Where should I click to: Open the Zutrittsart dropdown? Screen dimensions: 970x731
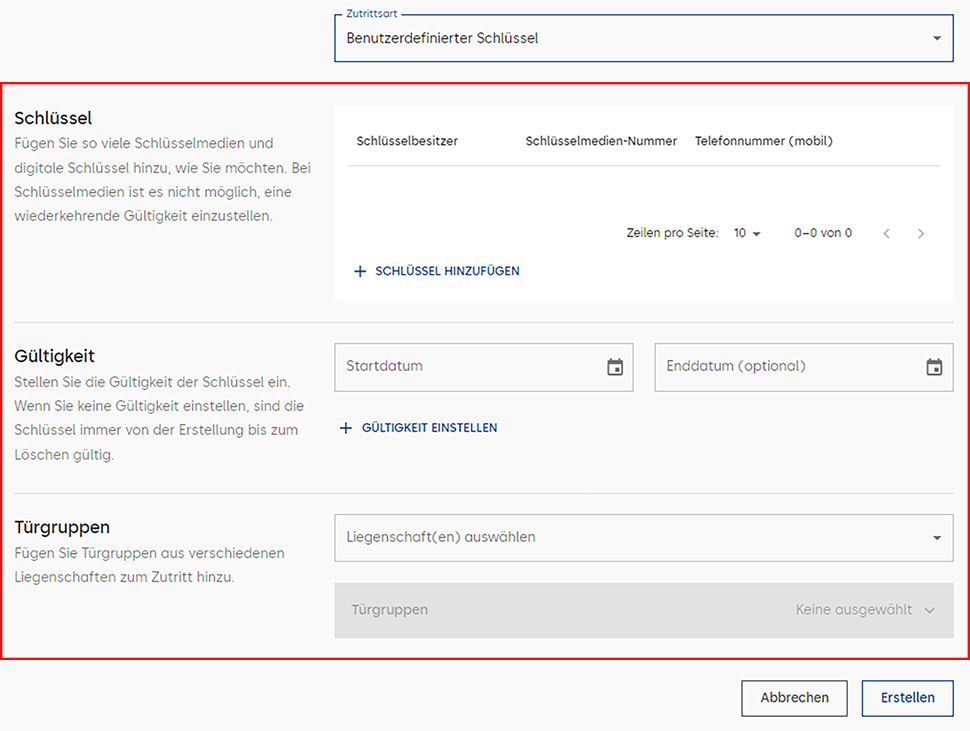643,38
